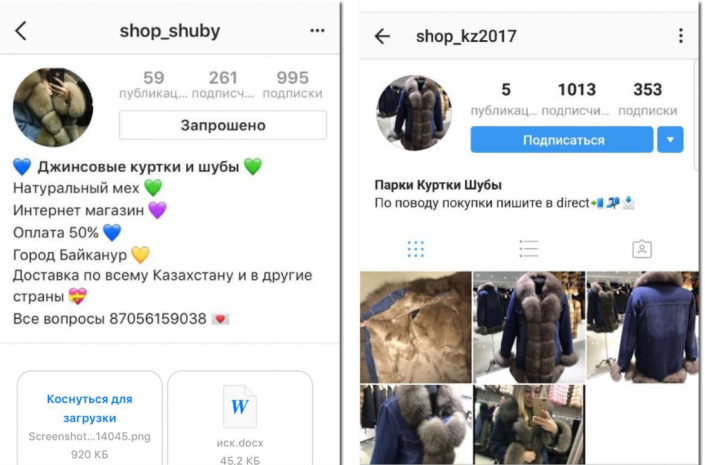
Task: Expand suggestions arrow next to Подписаться
Action: point(670,140)
